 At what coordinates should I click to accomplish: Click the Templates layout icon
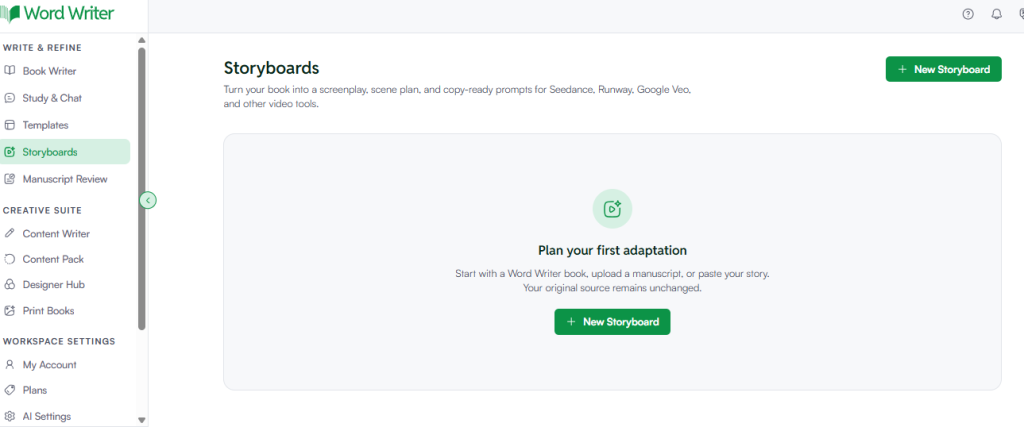[x=9, y=125]
